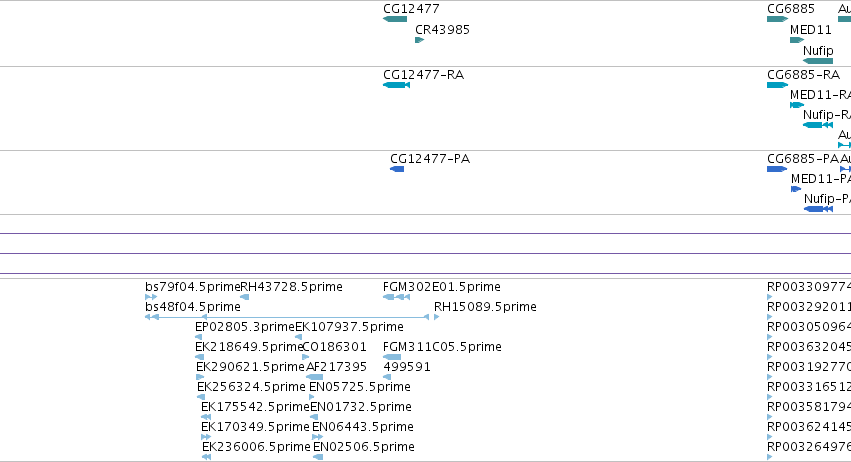Click the CG6885 gene feature
The width and height of the screenshot is (851, 462).
(777, 19)
